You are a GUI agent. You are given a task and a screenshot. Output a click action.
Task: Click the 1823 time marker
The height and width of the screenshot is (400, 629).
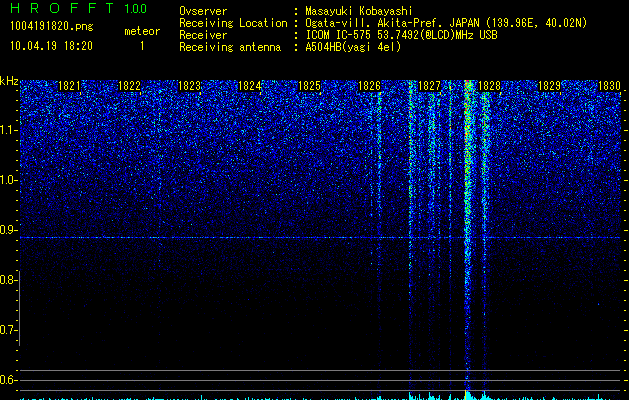[x=189, y=86]
